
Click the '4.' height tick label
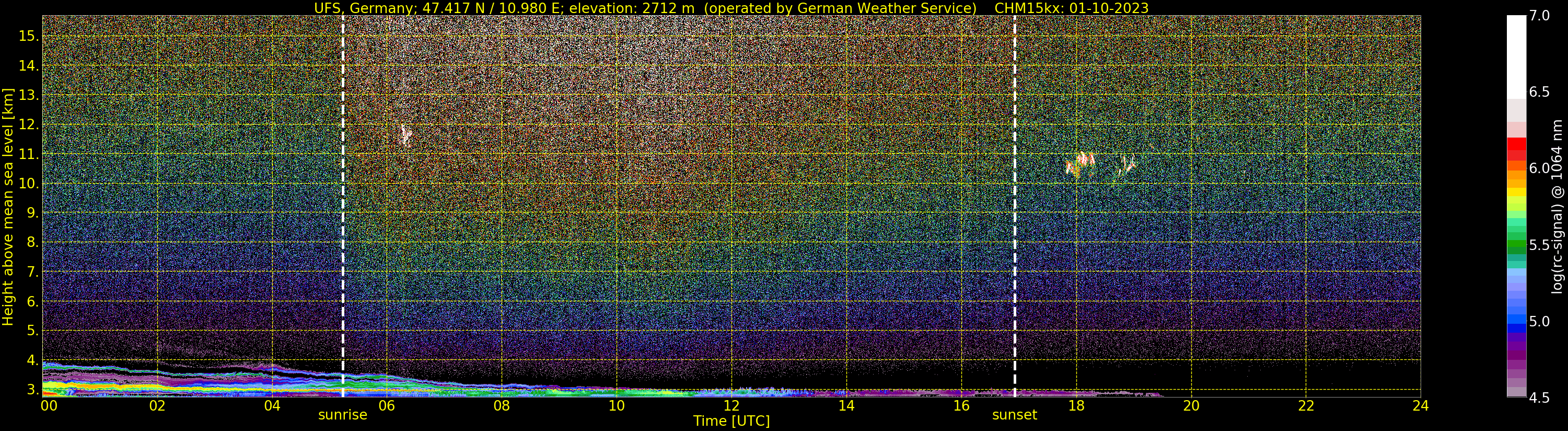33,360
